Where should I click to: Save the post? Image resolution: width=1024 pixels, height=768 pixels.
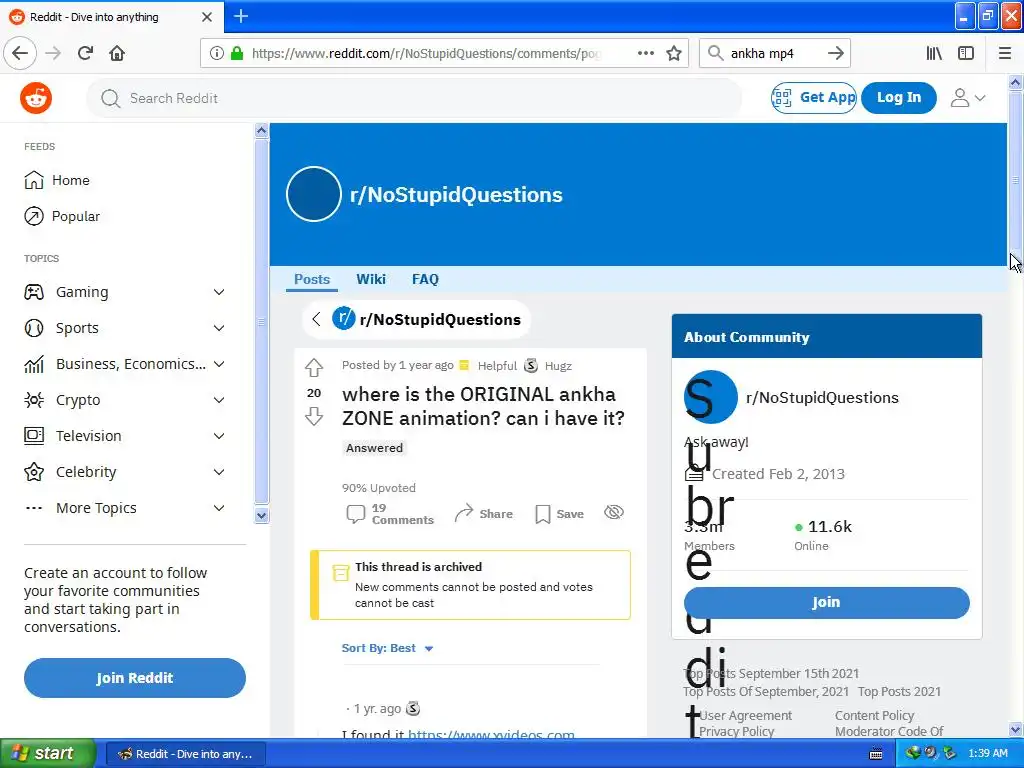click(560, 514)
